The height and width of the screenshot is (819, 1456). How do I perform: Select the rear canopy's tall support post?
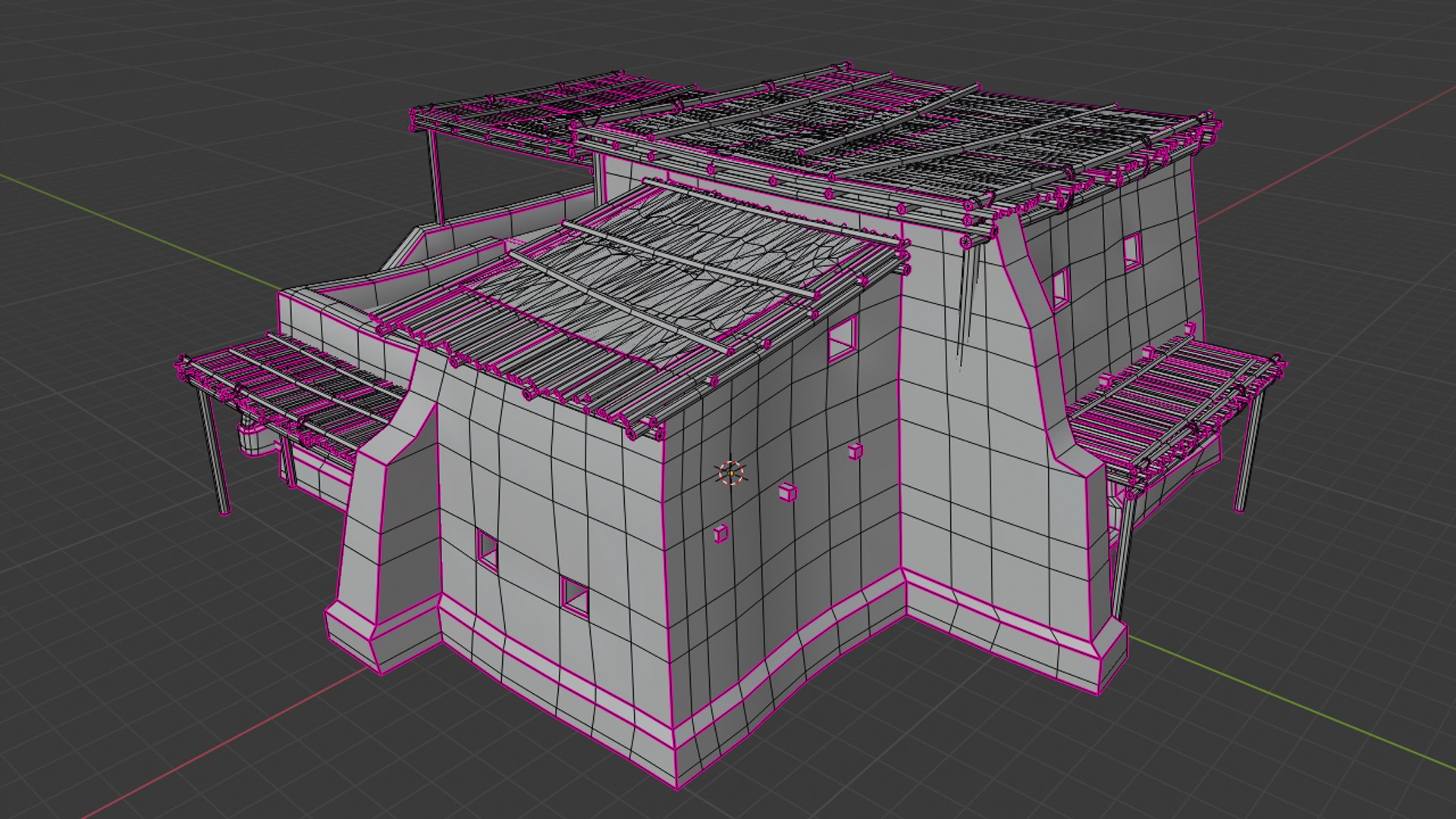435,176
